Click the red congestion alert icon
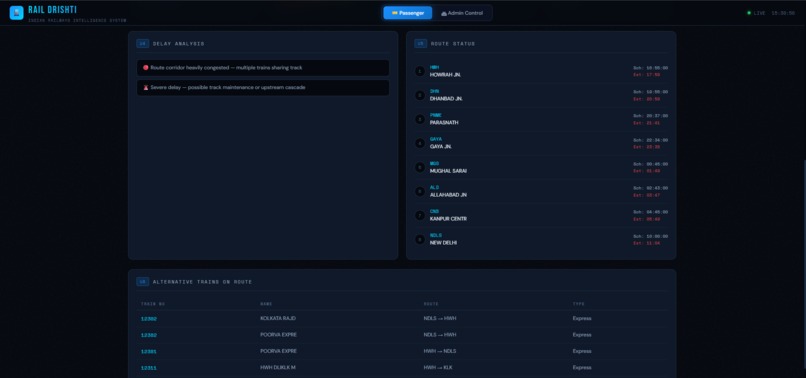 pyautogui.click(x=146, y=67)
